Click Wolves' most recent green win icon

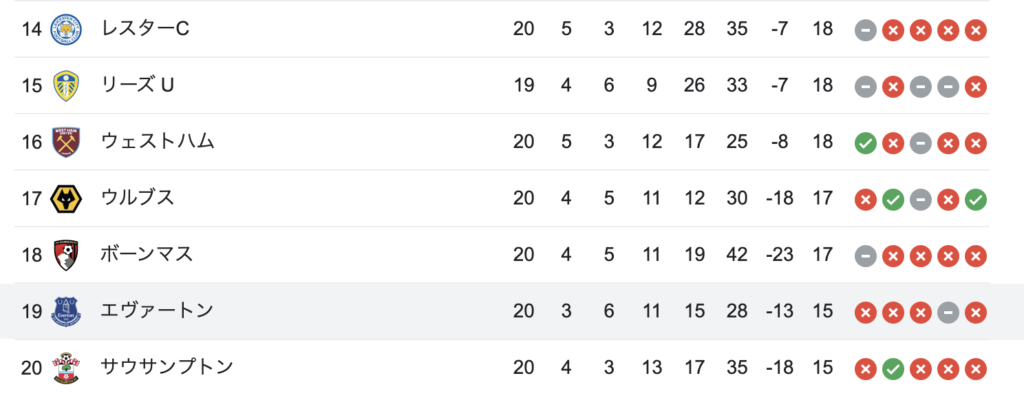[976, 199]
